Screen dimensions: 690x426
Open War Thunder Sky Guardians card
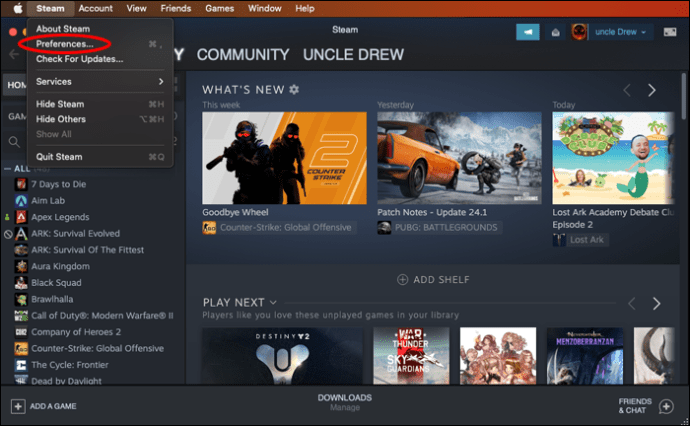tap(411, 356)
